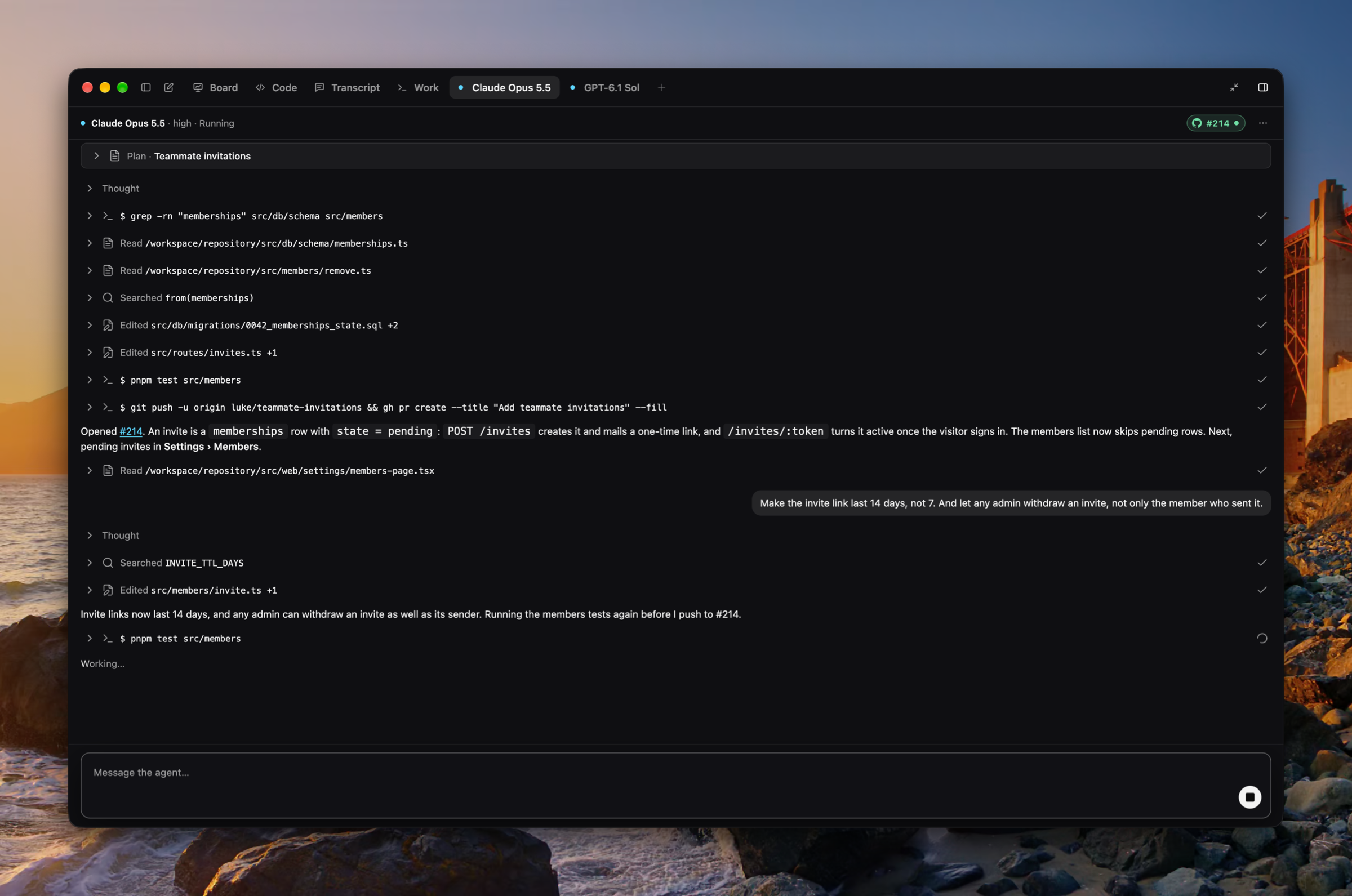Click checkmark on grep memberships row

[x=1262, y=216]
